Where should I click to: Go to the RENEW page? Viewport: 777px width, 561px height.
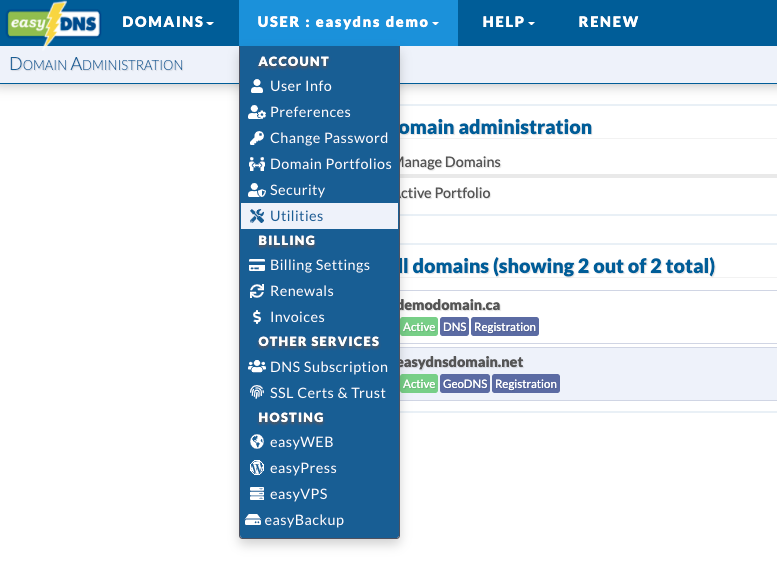pos(609,22)
